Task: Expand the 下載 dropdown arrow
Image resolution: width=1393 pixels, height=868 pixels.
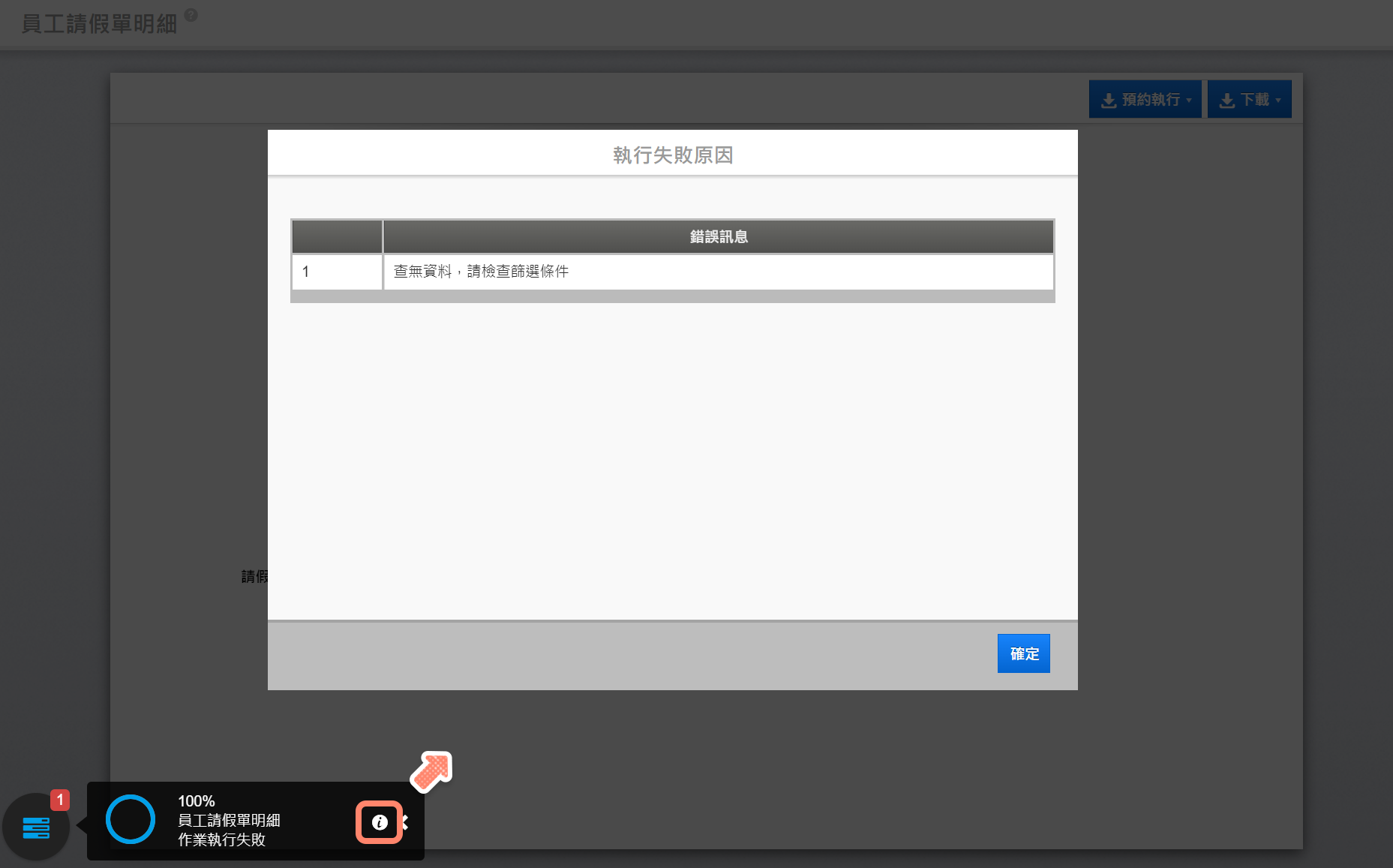Action: 1278,101
